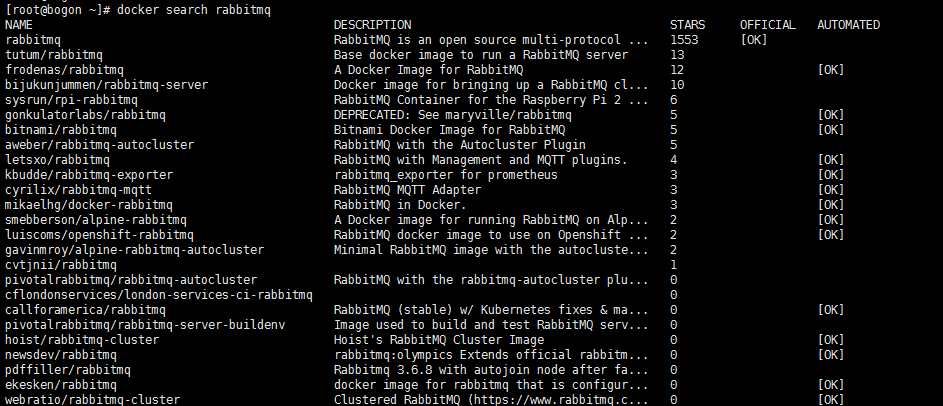Click the bitnami/rabbitmq image name
The width and height of the screenshot is (943, 406).
pos(61,130)
